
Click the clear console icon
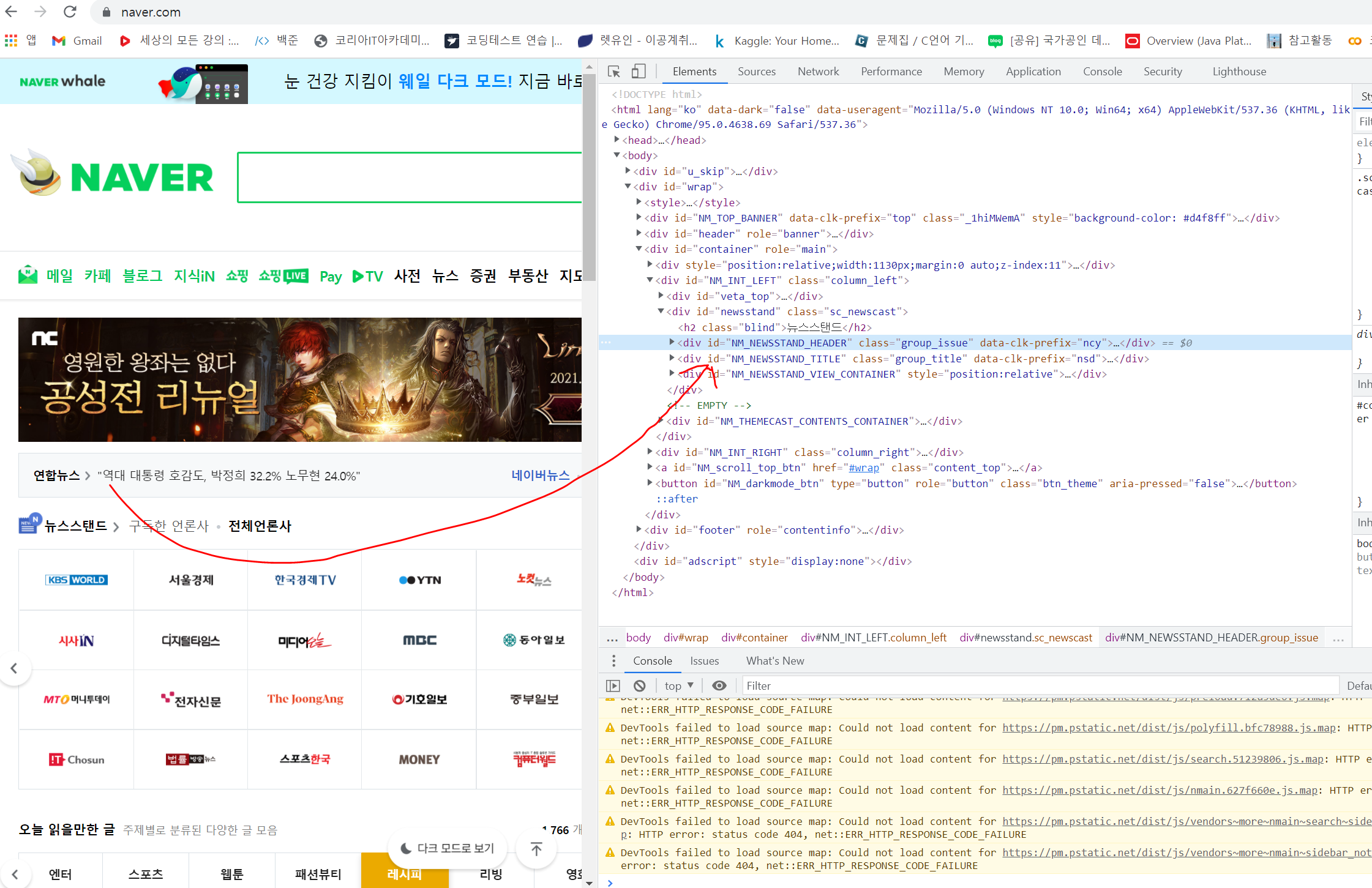pyautogui.click(x=640, y=685)
